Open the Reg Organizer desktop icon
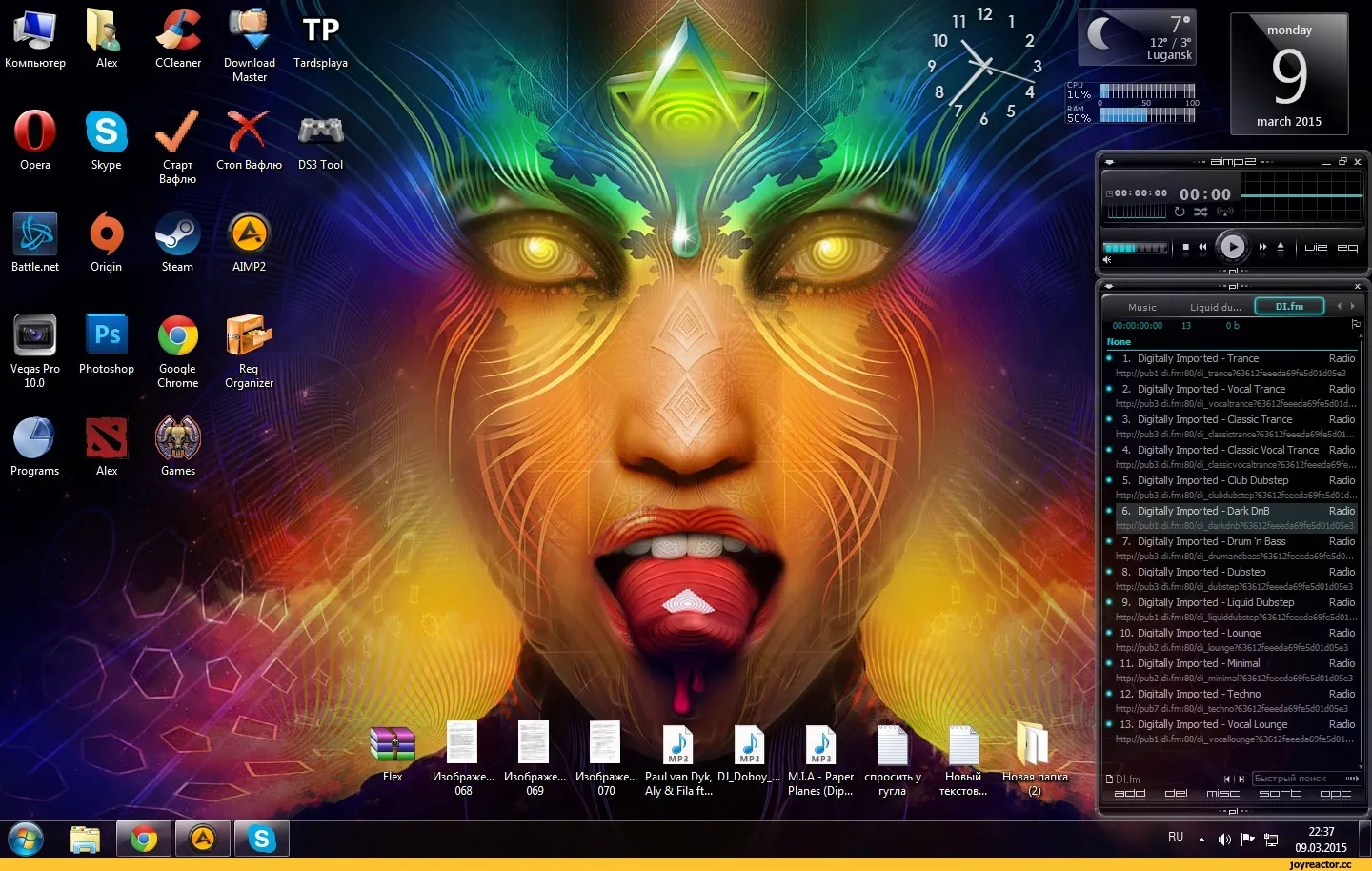1372x871 pixels. pyautogui.click(x=250, y=351)
